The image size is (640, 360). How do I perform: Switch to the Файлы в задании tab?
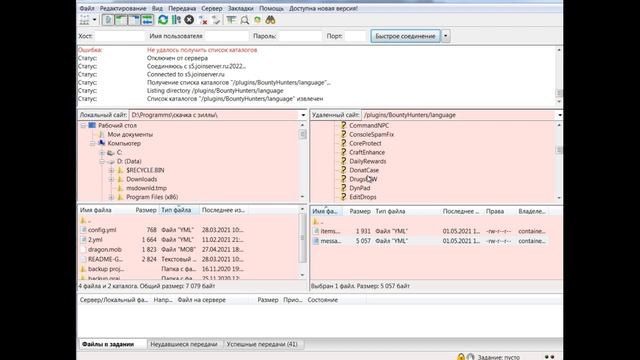click(112, 344)
